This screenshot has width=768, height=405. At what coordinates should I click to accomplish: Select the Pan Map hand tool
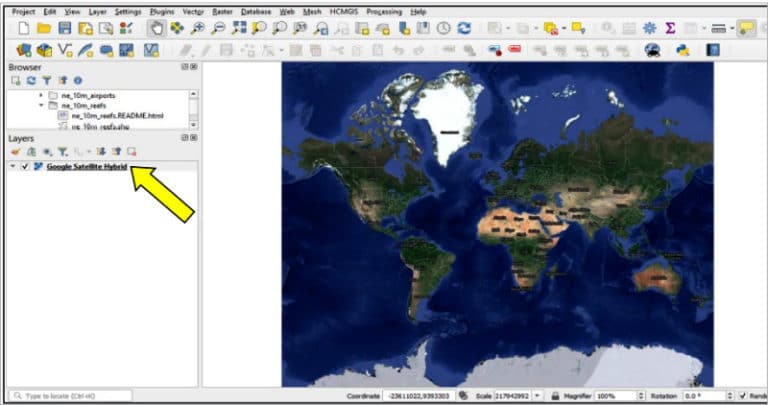pos(156,28)
